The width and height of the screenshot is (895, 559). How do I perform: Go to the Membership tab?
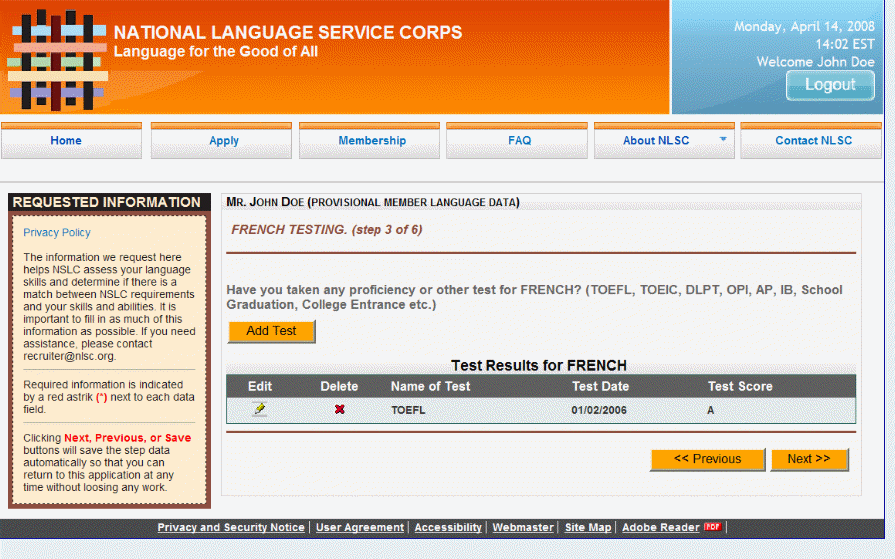(369, 140)
